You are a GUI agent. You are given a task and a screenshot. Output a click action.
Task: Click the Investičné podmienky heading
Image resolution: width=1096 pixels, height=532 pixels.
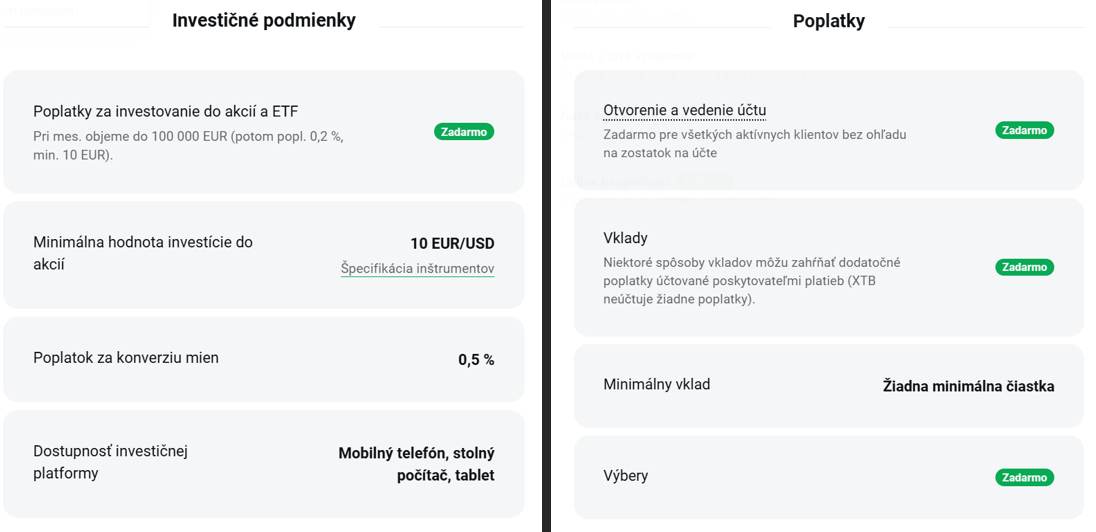[x=264, y=20]
